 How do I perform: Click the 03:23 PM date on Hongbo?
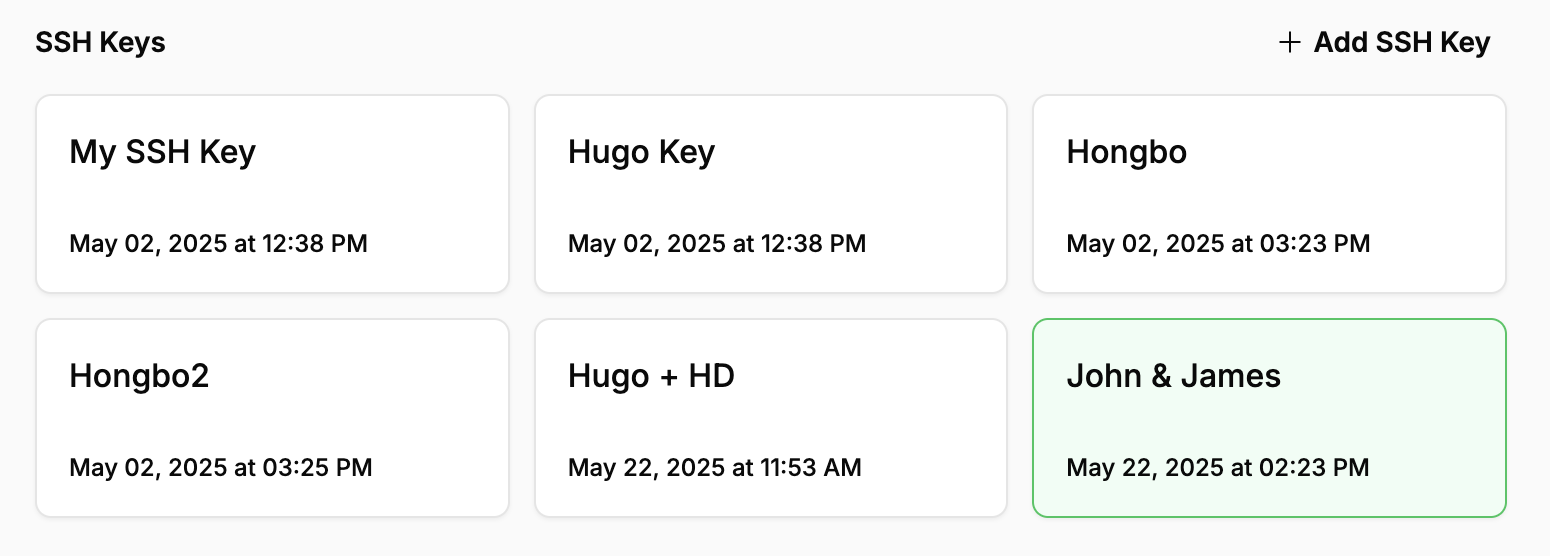pos(1218,243)
